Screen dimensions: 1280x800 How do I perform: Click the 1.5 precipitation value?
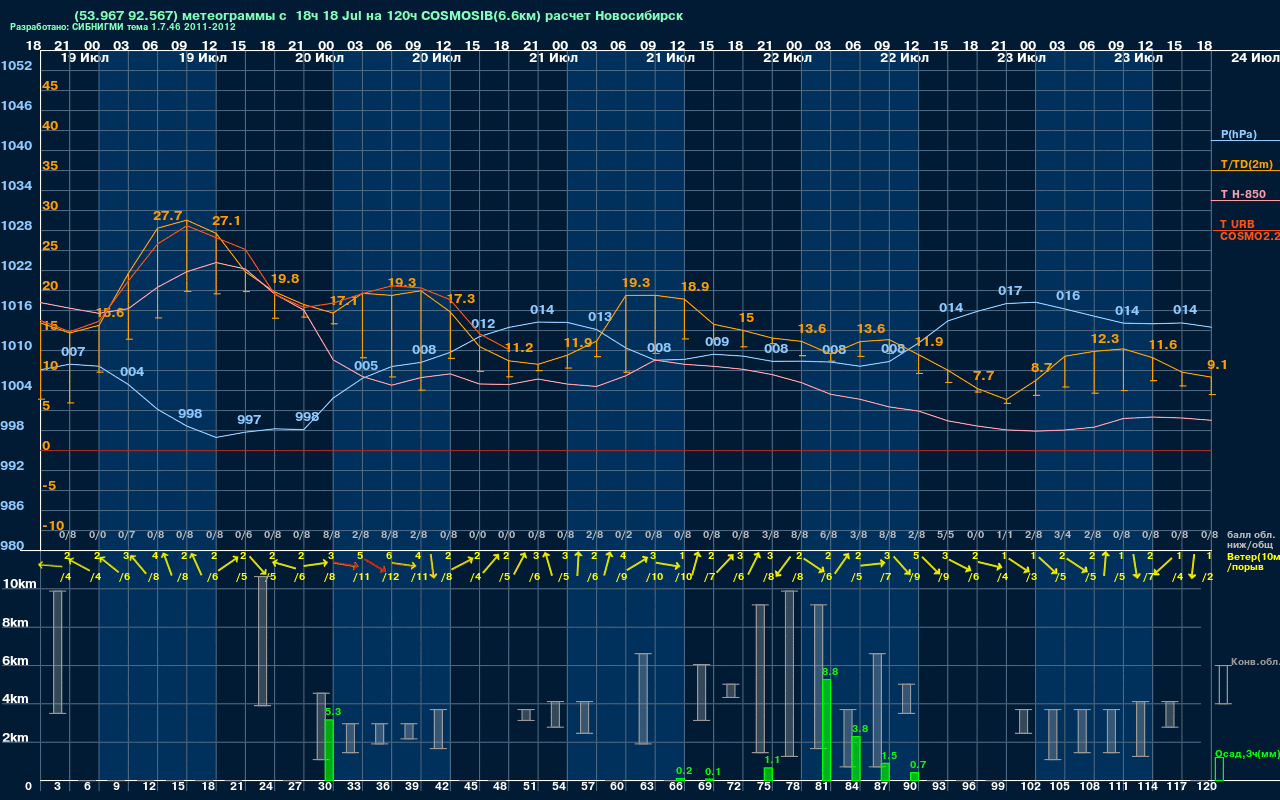(889, 755)
